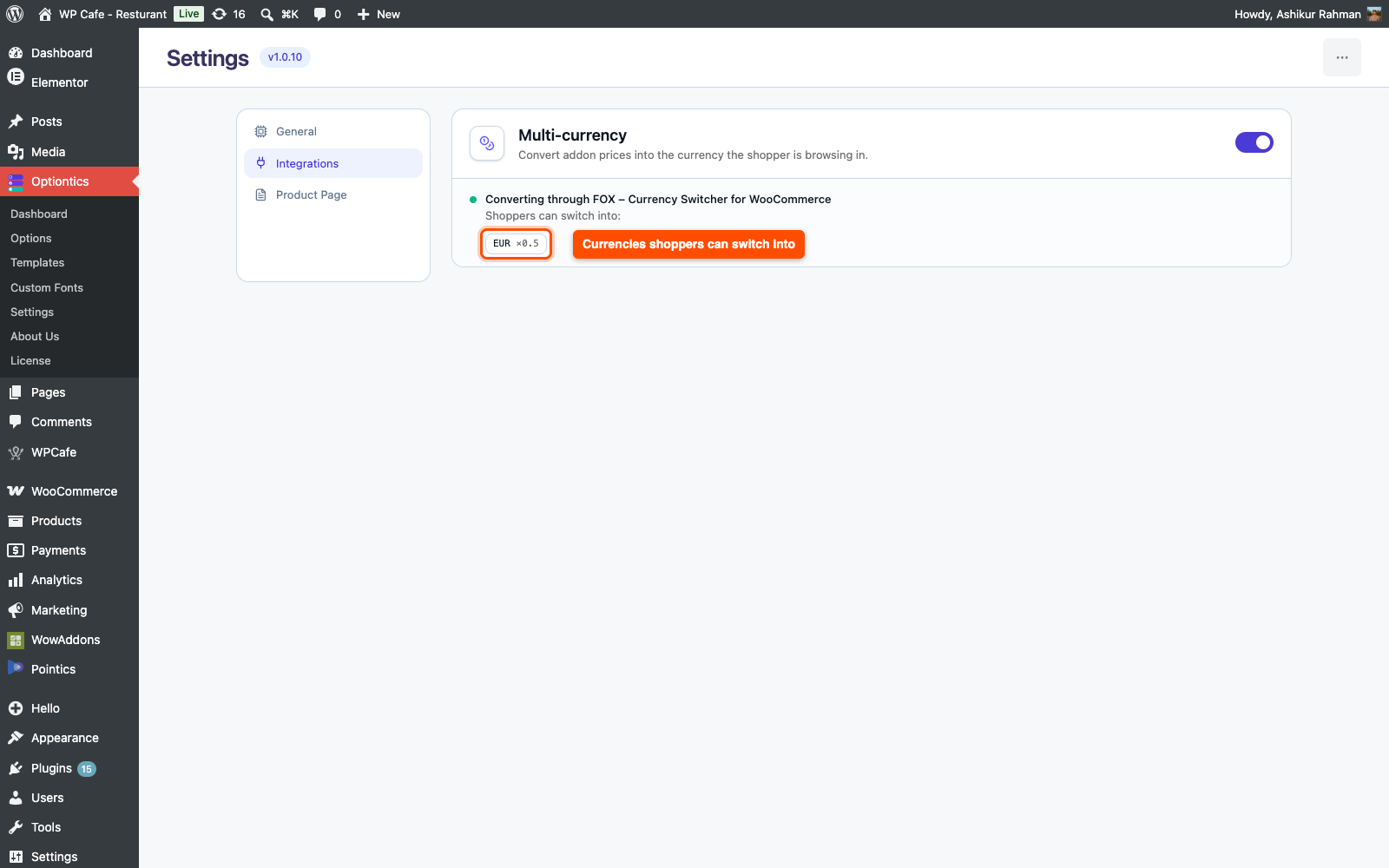Screen dimensions: 1389x868
Task: Click the v1.0.10 version badge
Action: [x=285, y=57]
